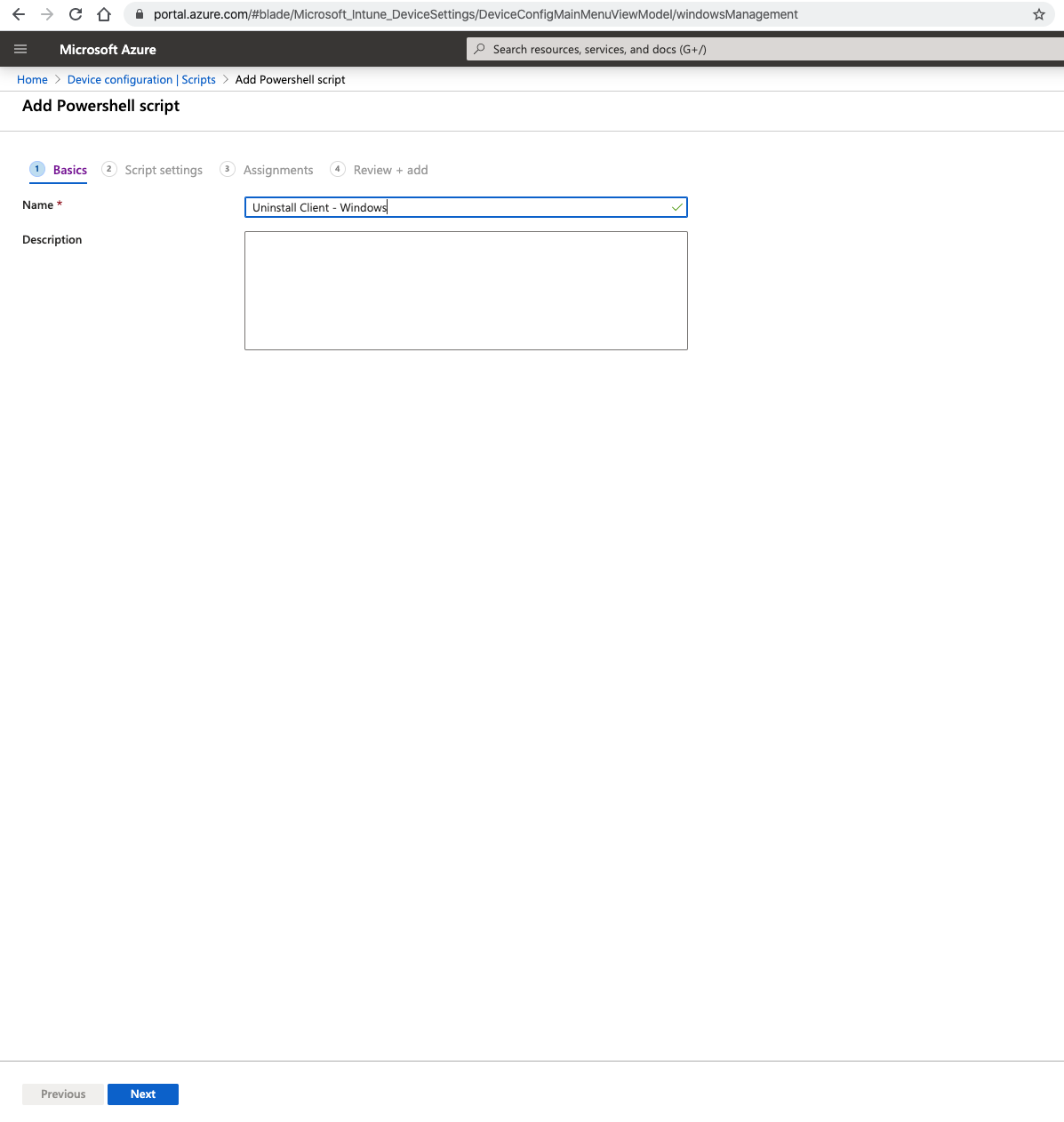Click the green validation checkmark beside Name
Screen dimensions: 1064x1122
[676, 207]
